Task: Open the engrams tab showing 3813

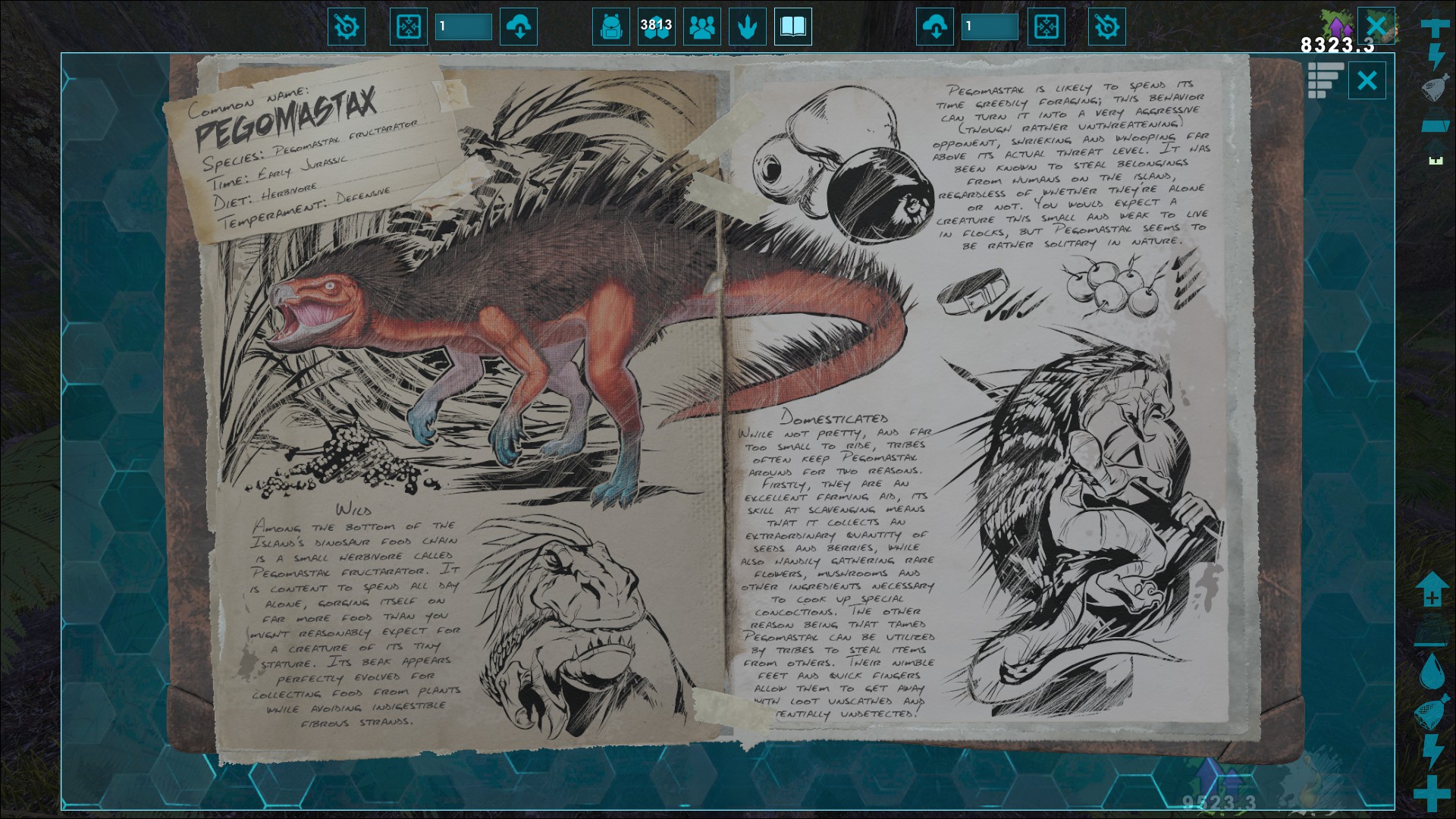Action: [x=656, y=27]
